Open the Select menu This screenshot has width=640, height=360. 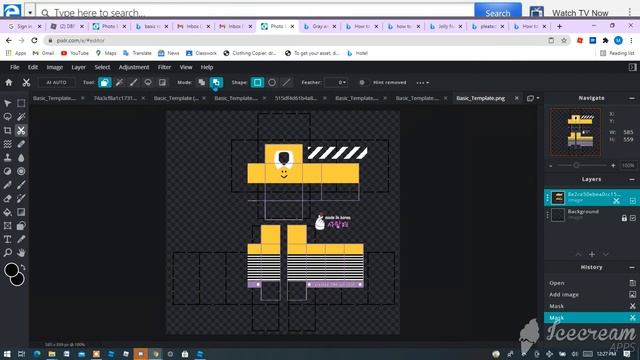pyautogui.click(x=102, y=67)
